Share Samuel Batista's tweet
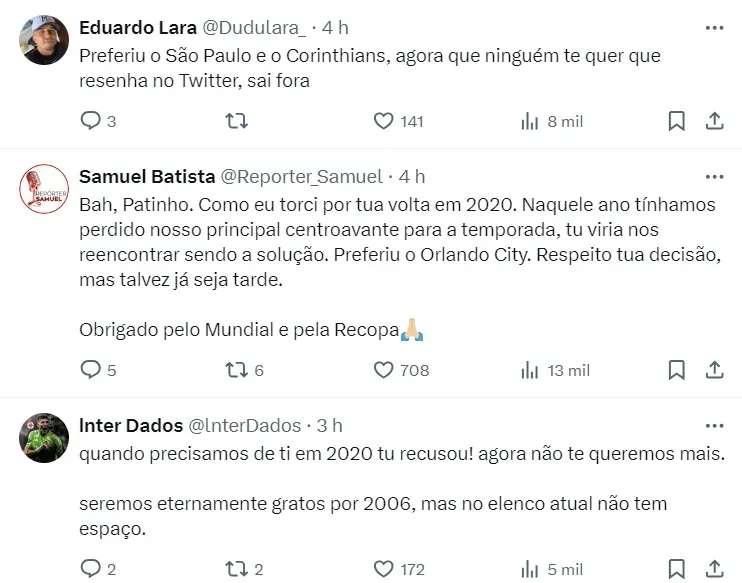The height and width of the screenshot is (583, 742). pyautogui.click(x=715, y=370)
